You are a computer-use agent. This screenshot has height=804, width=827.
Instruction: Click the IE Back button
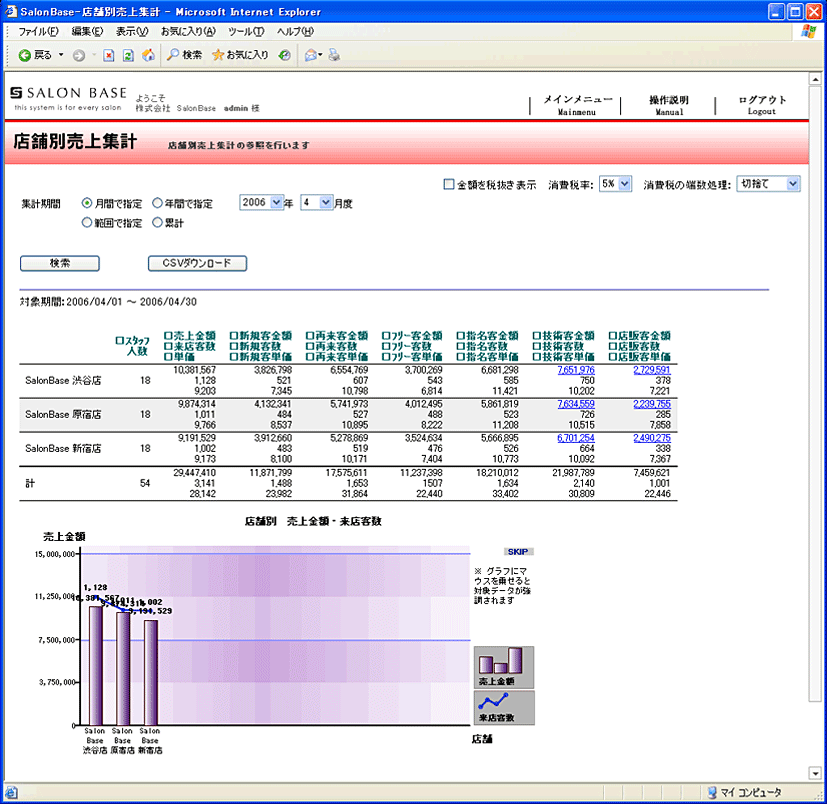click(35, 55)
